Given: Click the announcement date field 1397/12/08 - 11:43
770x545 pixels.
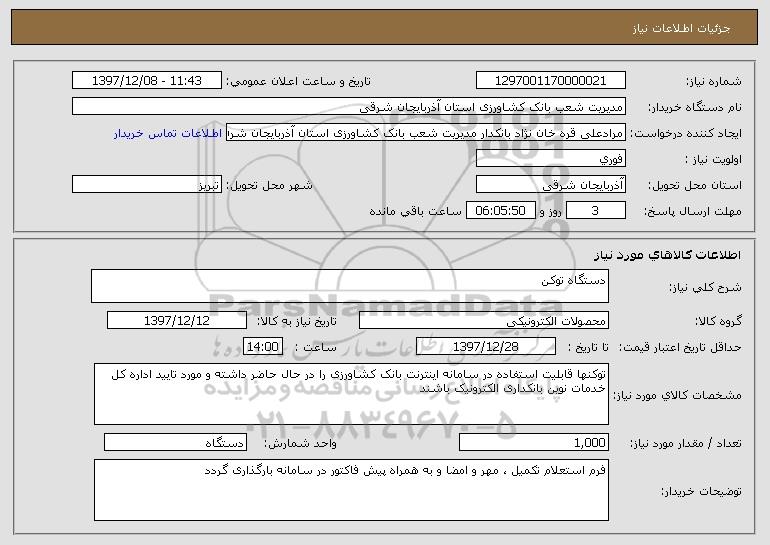Looking at the screenshot, I should point(147,81).
